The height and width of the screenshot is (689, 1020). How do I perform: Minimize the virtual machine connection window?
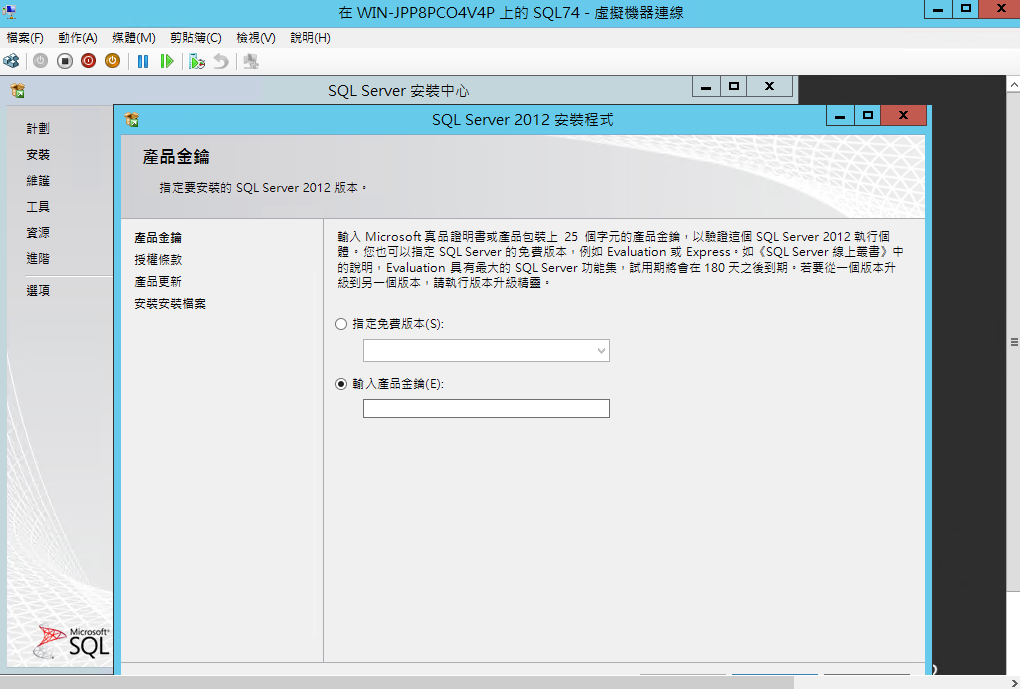coord(938,9)
